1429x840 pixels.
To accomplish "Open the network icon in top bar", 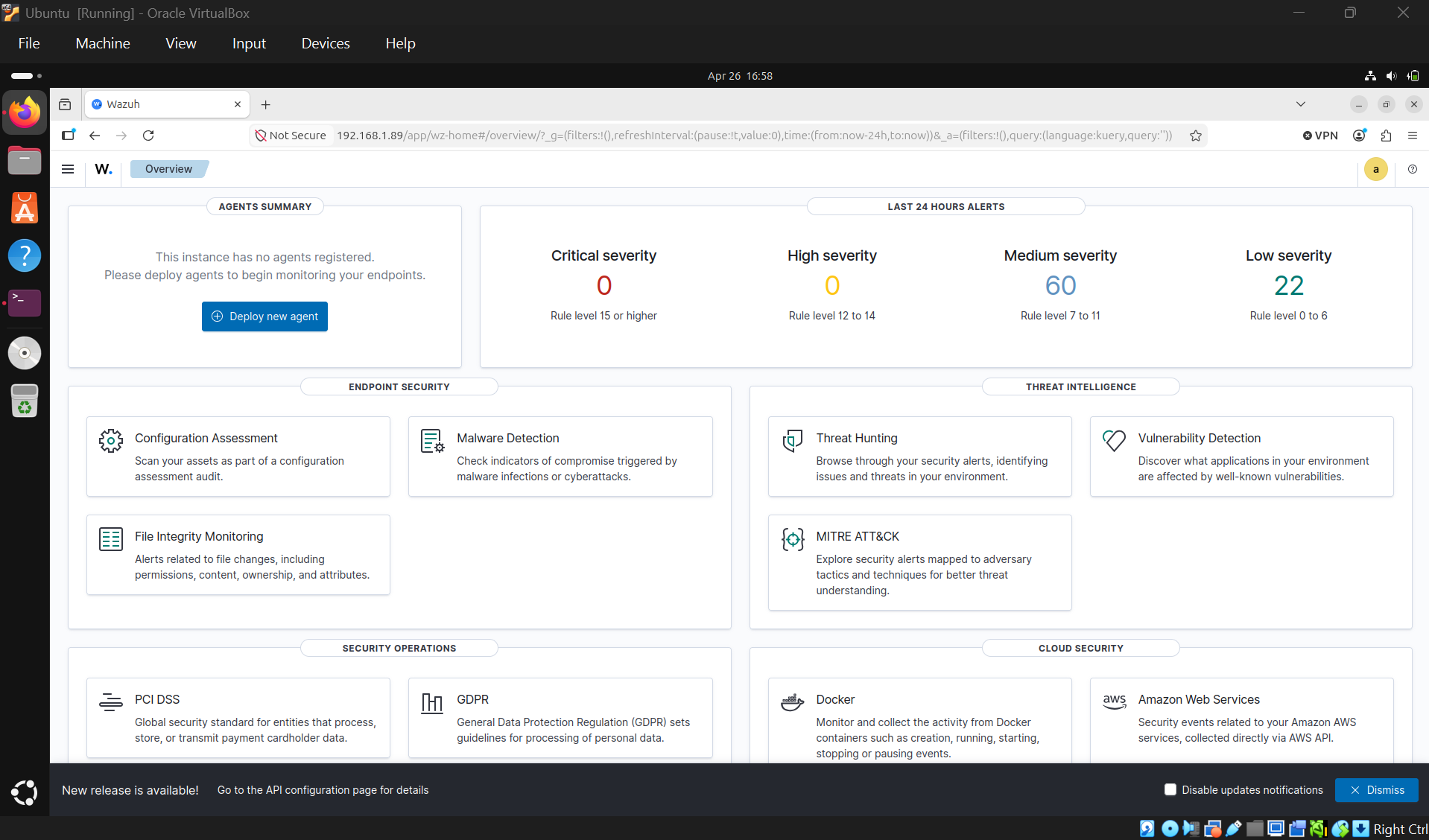I will (x=1370, y=76).
